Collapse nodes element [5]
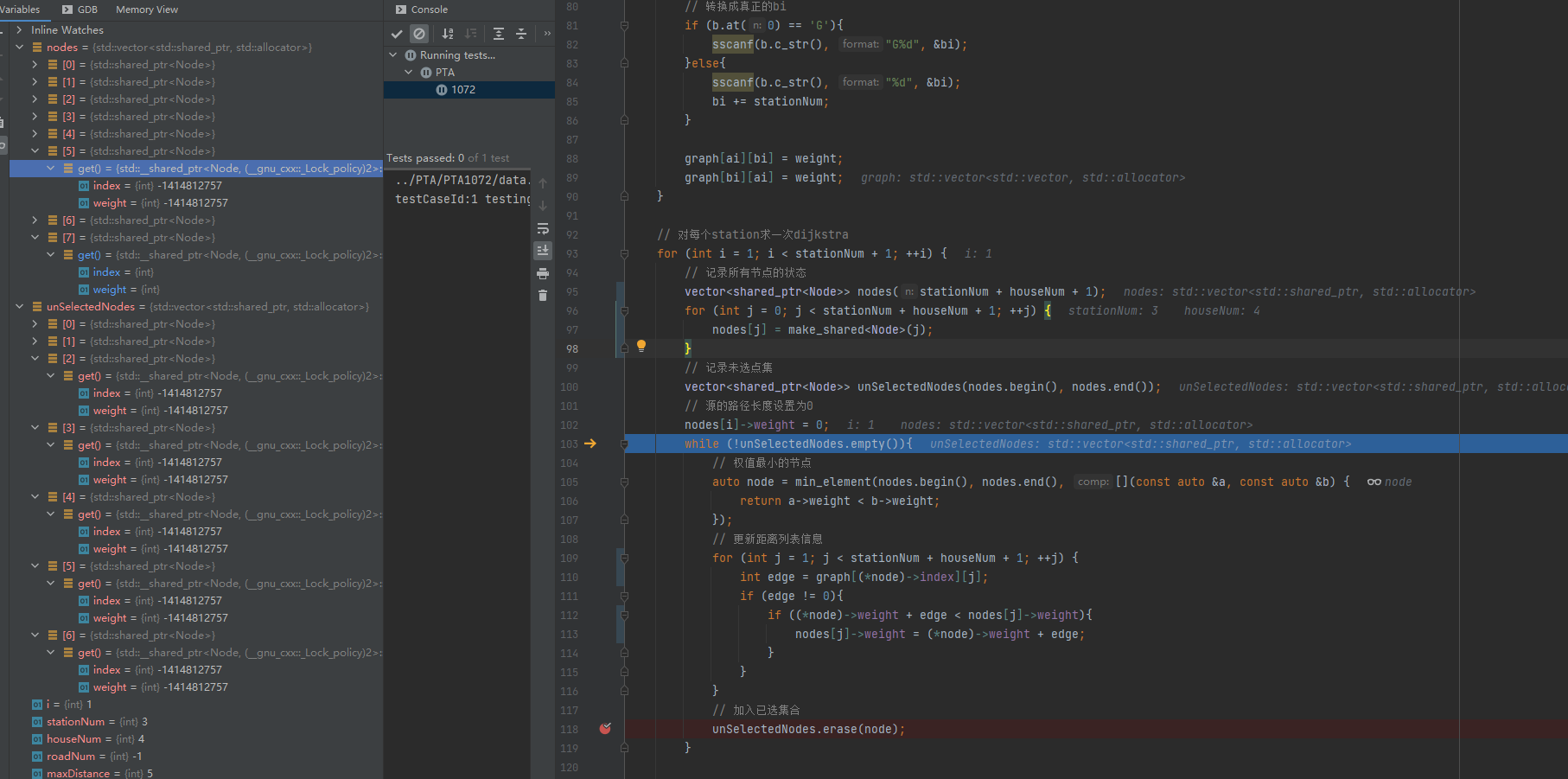 [35, 151]
